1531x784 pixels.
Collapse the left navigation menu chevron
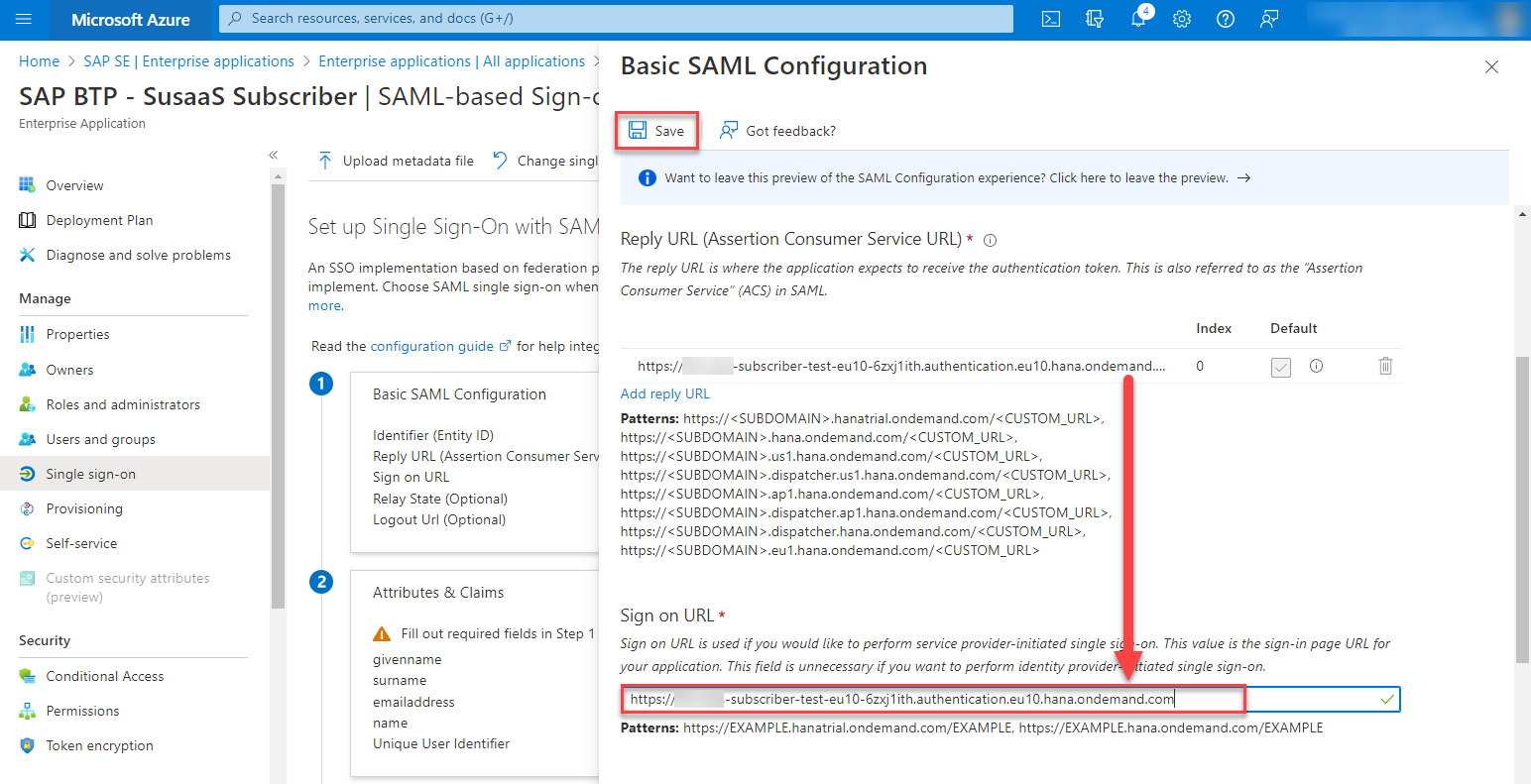(x=274, y=155)
